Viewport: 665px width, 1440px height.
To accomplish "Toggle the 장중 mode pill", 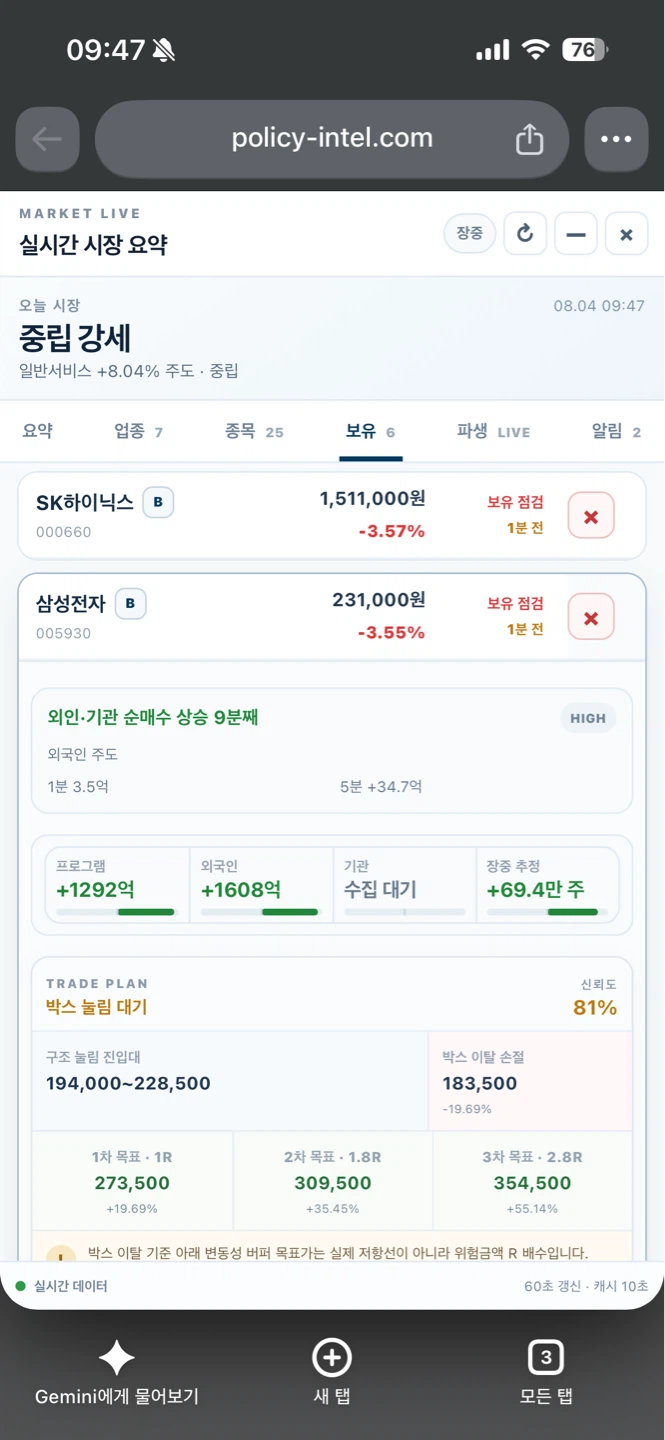I will point(469,234).
